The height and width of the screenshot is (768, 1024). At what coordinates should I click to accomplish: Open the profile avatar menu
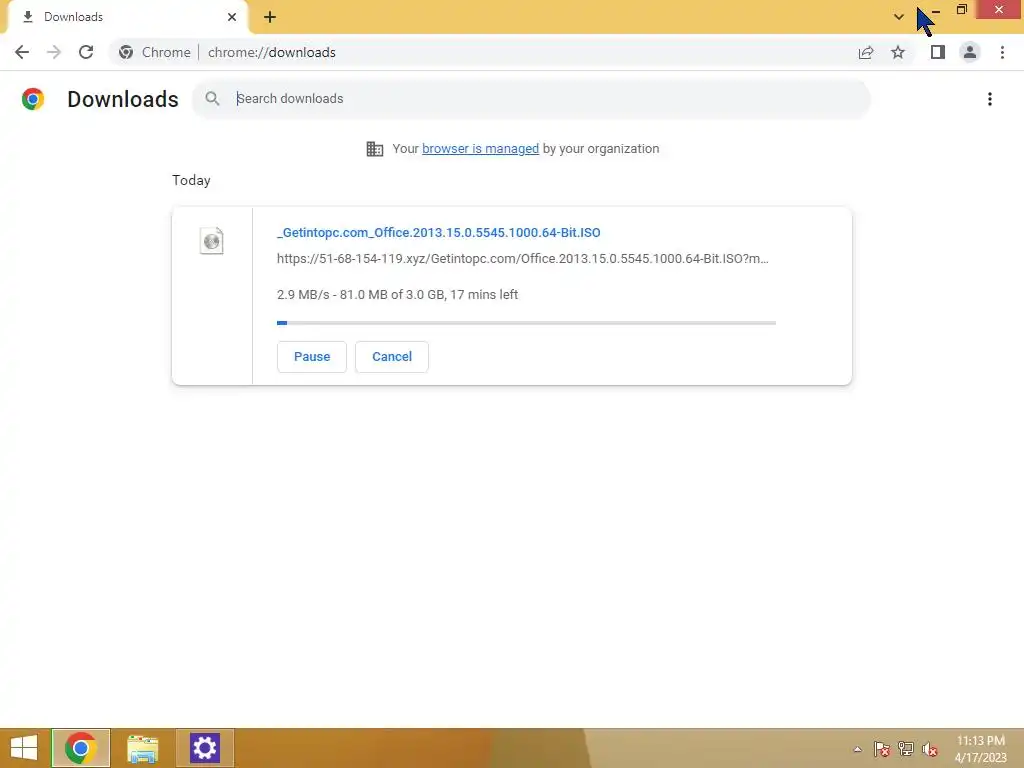(x=970, y=52)
